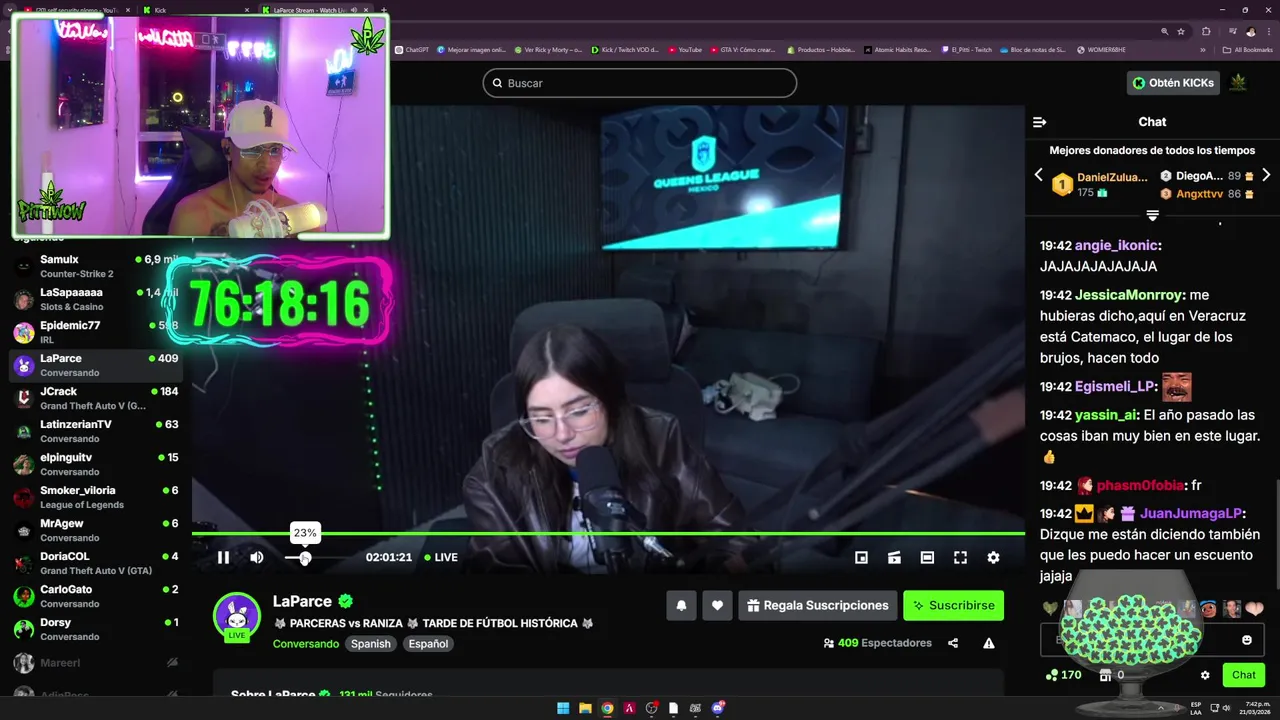
Task: Show previous top donors arrow
Action: [x=1038, y=175]
